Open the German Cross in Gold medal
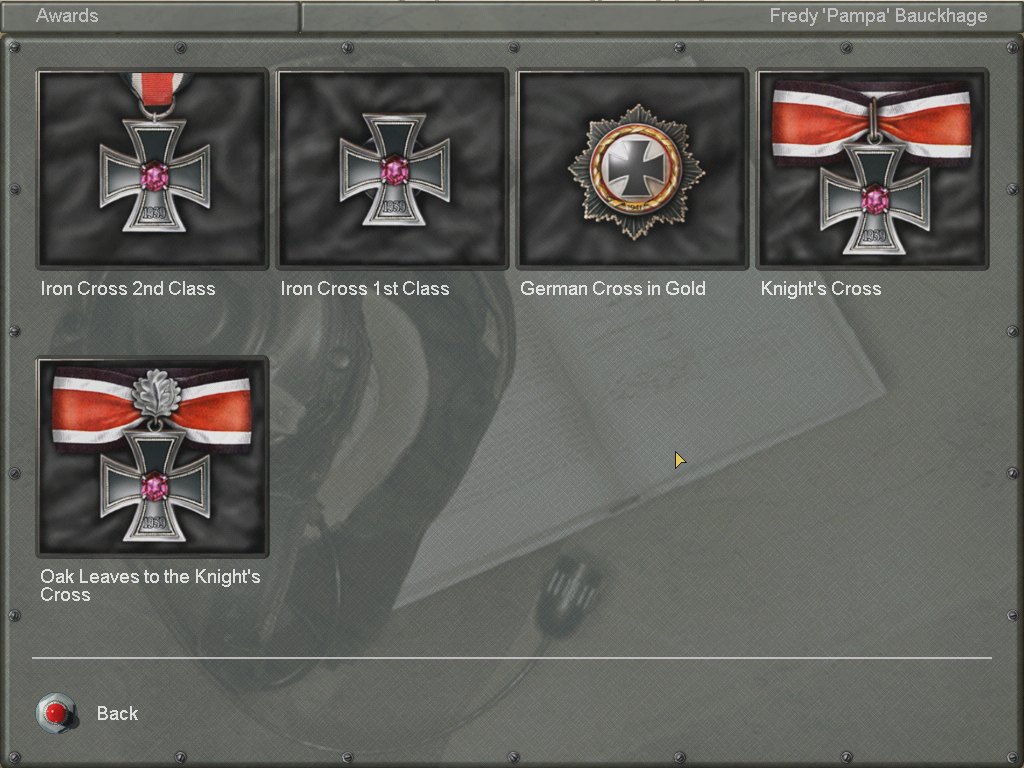This screenshot has width=1024, height=768. tap(633, 168)
